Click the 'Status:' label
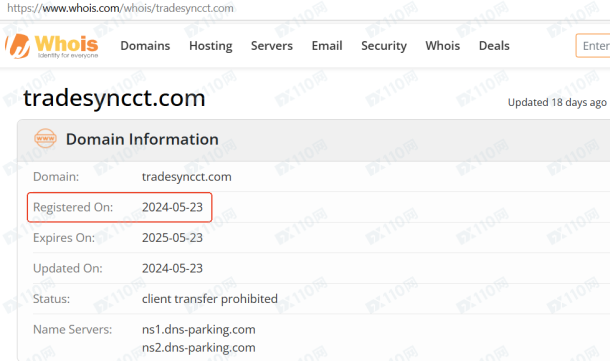610x361 pixels. [x=51, y=299]
